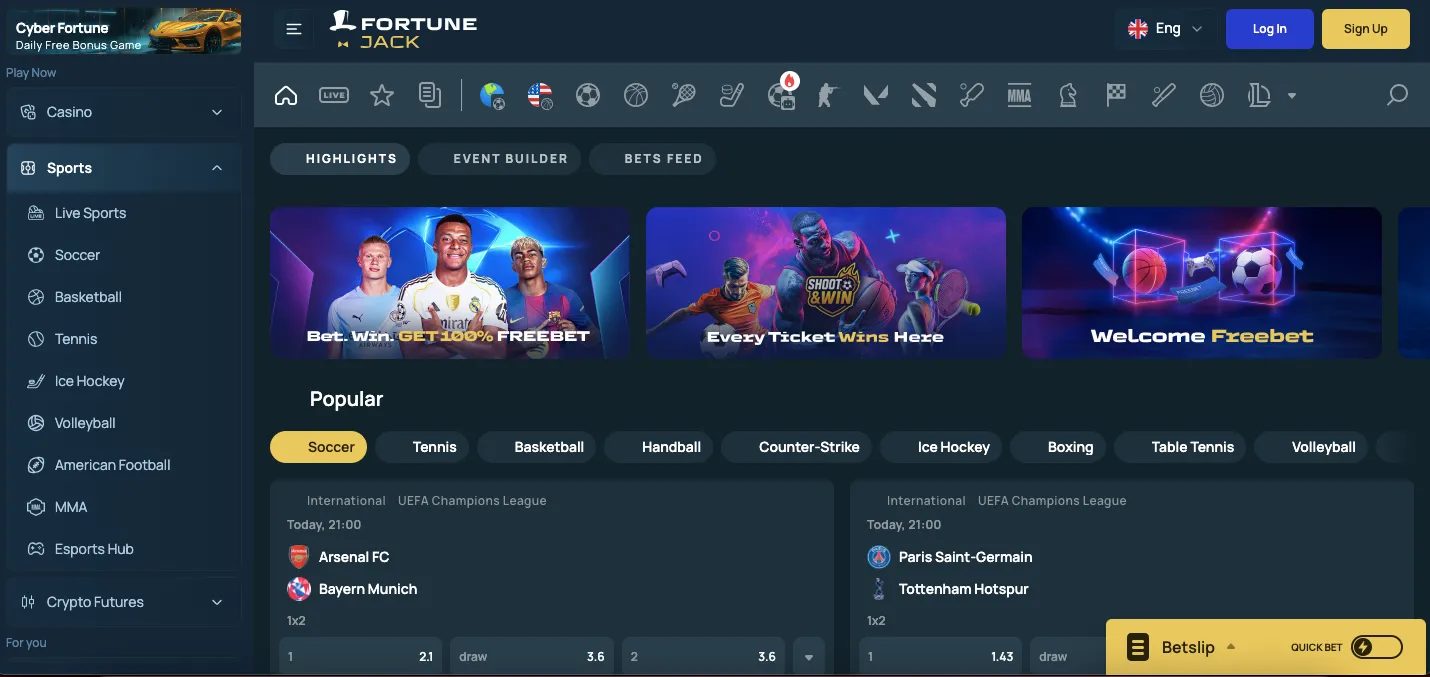
Task: Select the checkered racing flag icon
Action: [x=1116, y=95]
